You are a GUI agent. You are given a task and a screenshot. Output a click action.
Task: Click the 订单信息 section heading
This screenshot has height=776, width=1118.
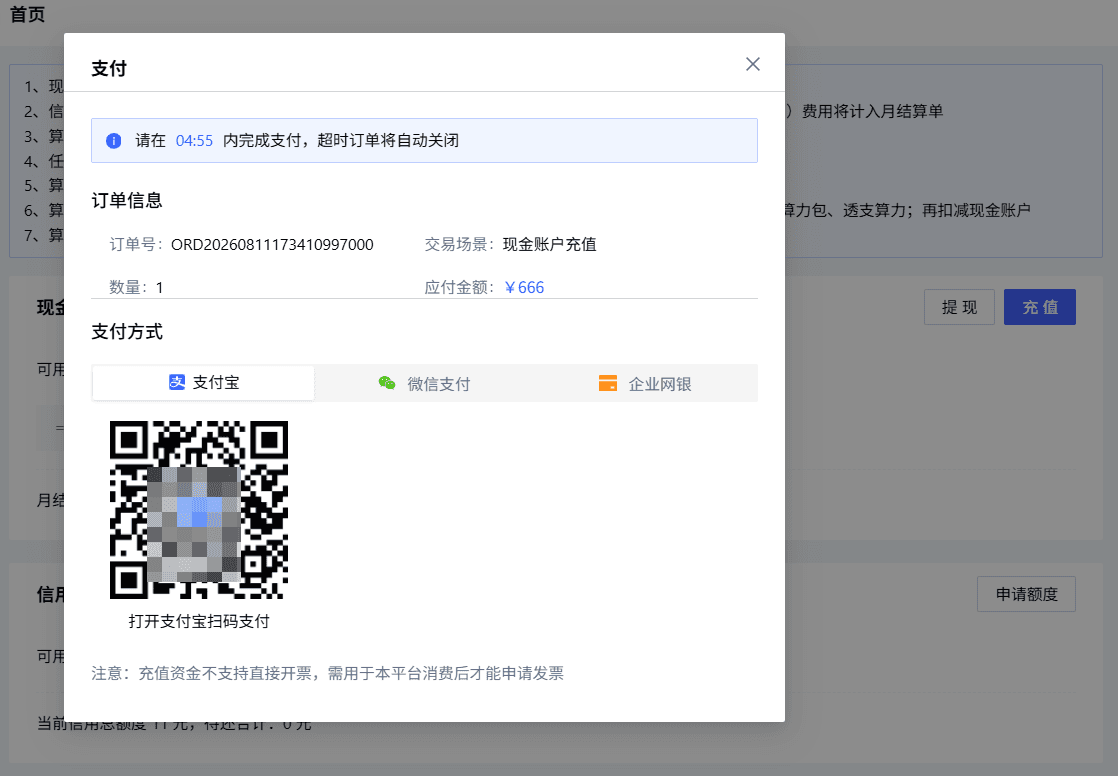(127, 200)
